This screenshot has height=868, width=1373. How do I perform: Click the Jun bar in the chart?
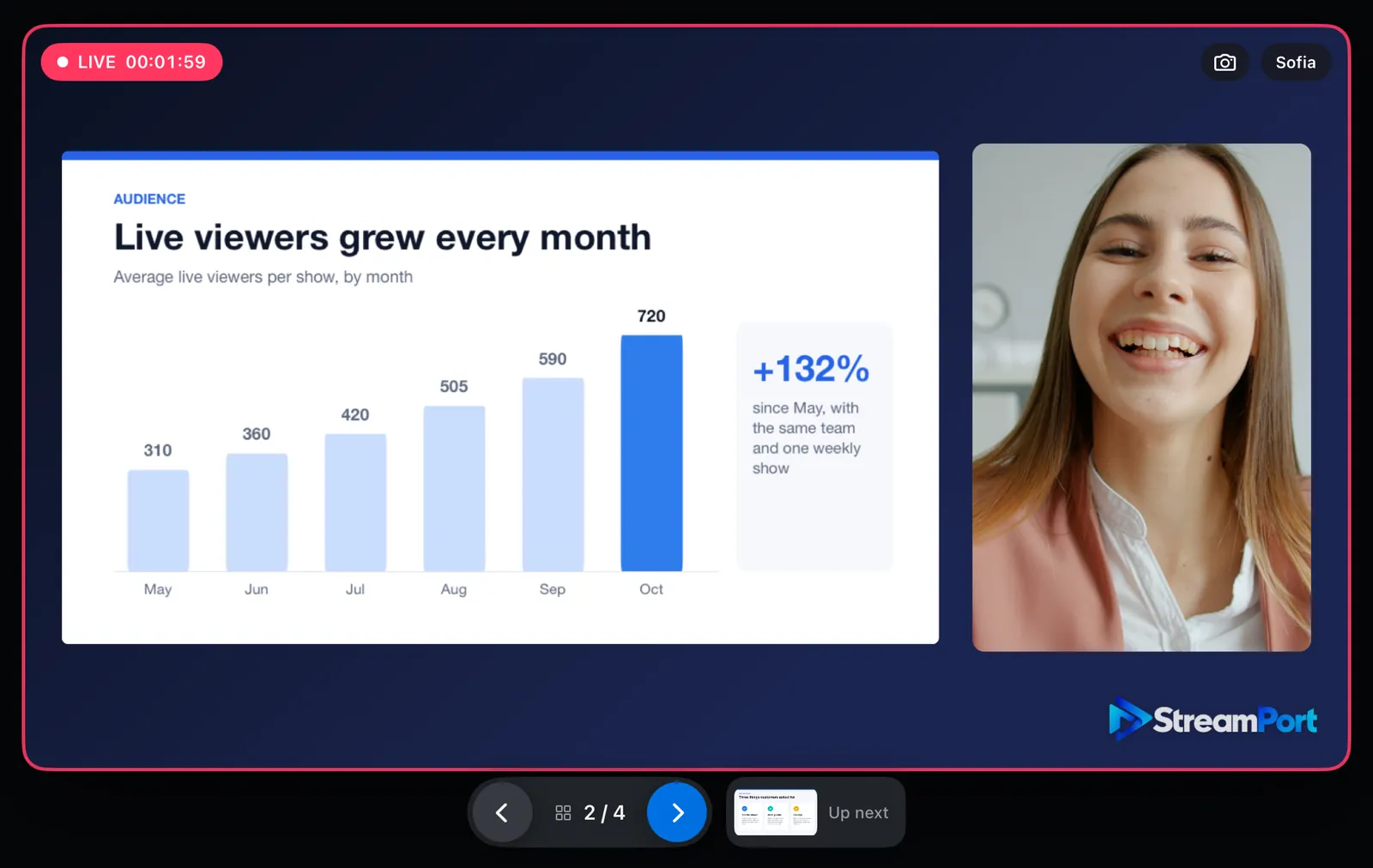(257, 512)
